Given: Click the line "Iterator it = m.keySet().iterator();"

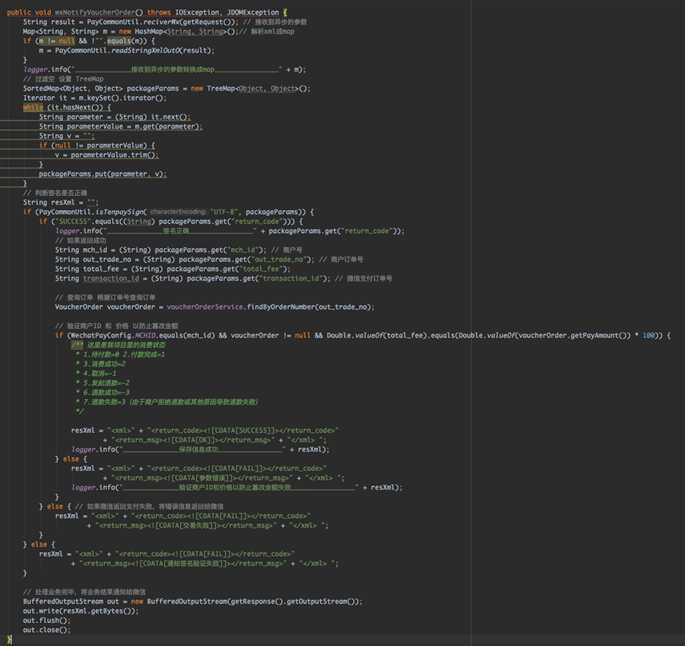Looking at the screenshot, I should pyautogui.click(x=94, y=98).
